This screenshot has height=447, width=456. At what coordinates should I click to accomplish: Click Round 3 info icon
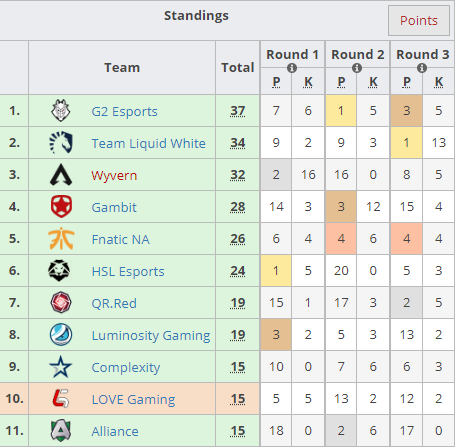[422, 68]
